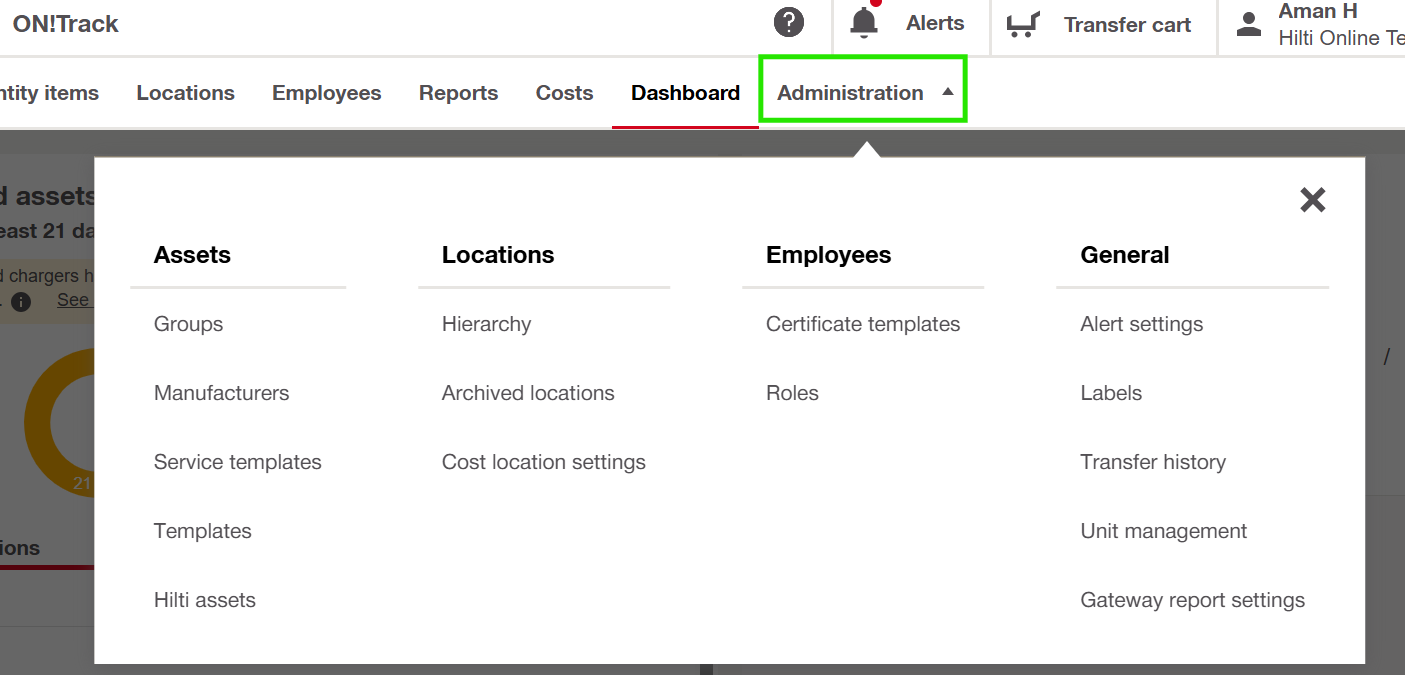Close the Administration menu with X
Image resolution: width=1405 pixels, height=675 pixels.
point(1312,200)
